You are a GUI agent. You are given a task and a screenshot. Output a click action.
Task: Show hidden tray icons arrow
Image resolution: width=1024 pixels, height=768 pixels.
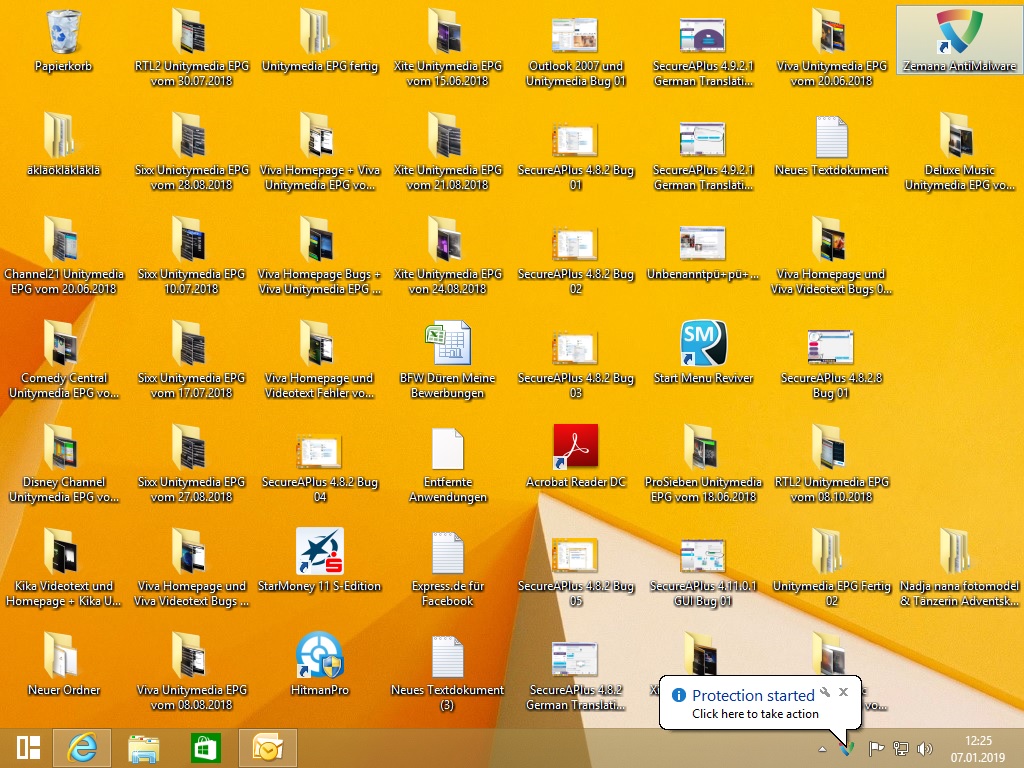(822, 749)
